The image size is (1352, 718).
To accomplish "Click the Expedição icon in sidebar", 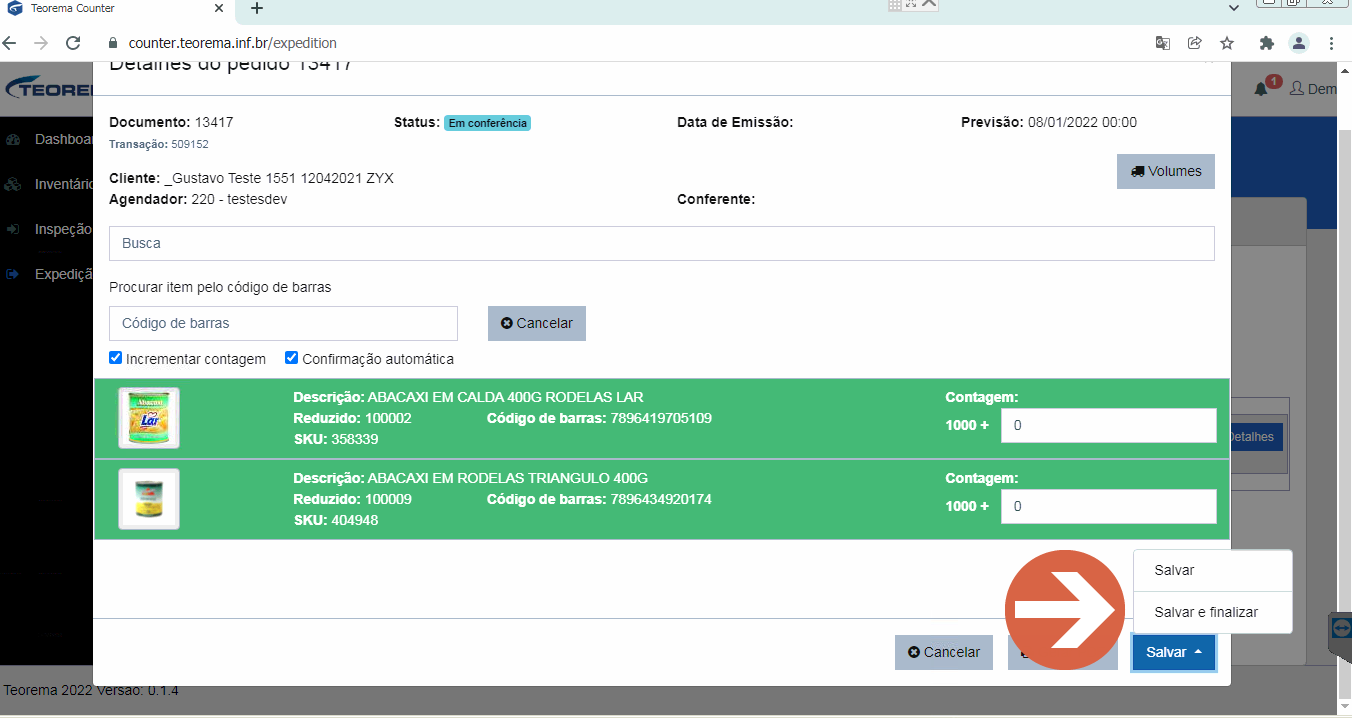I will pyautogui.click(x=13, y=274).
